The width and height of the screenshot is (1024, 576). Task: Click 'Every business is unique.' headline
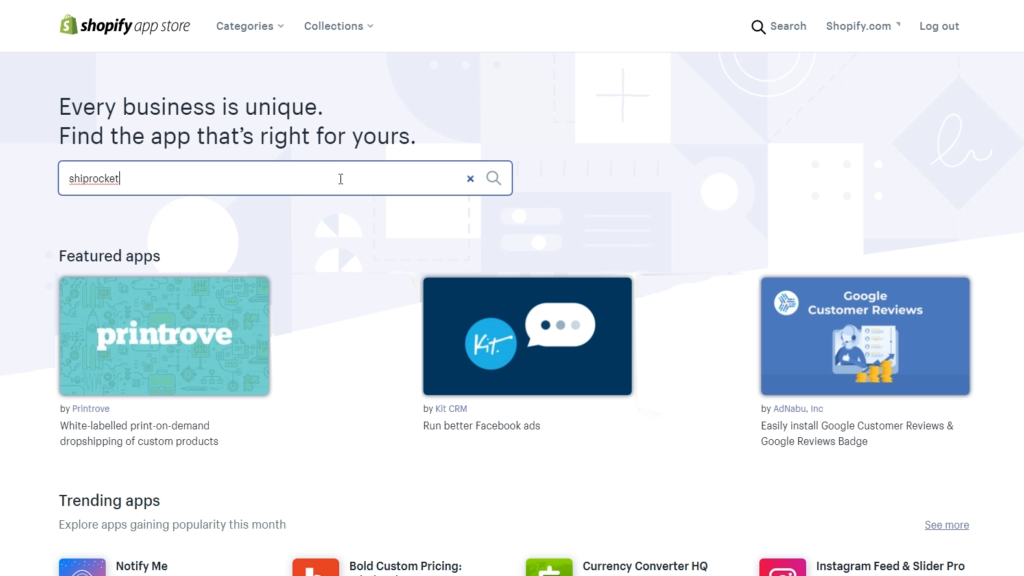[191, 106]
